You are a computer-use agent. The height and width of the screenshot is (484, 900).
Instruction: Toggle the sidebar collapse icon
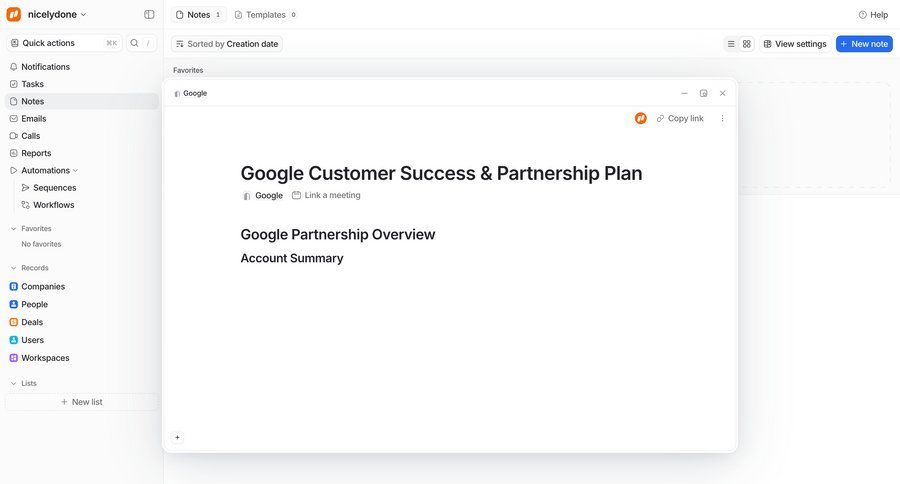pos(149,15)
